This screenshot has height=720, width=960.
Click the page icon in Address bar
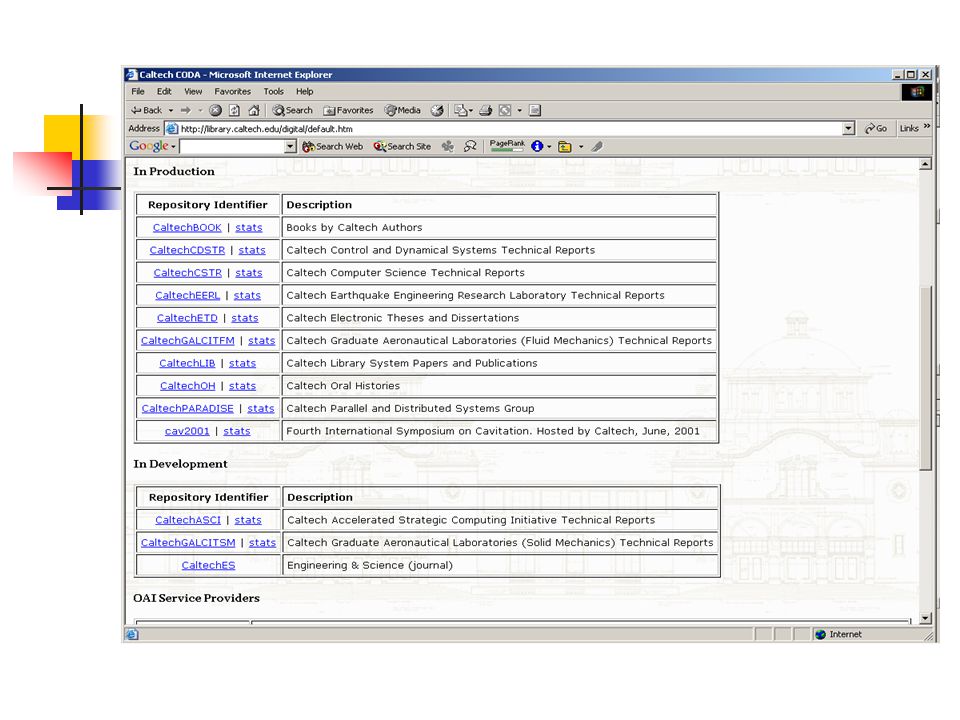[173, 129]
